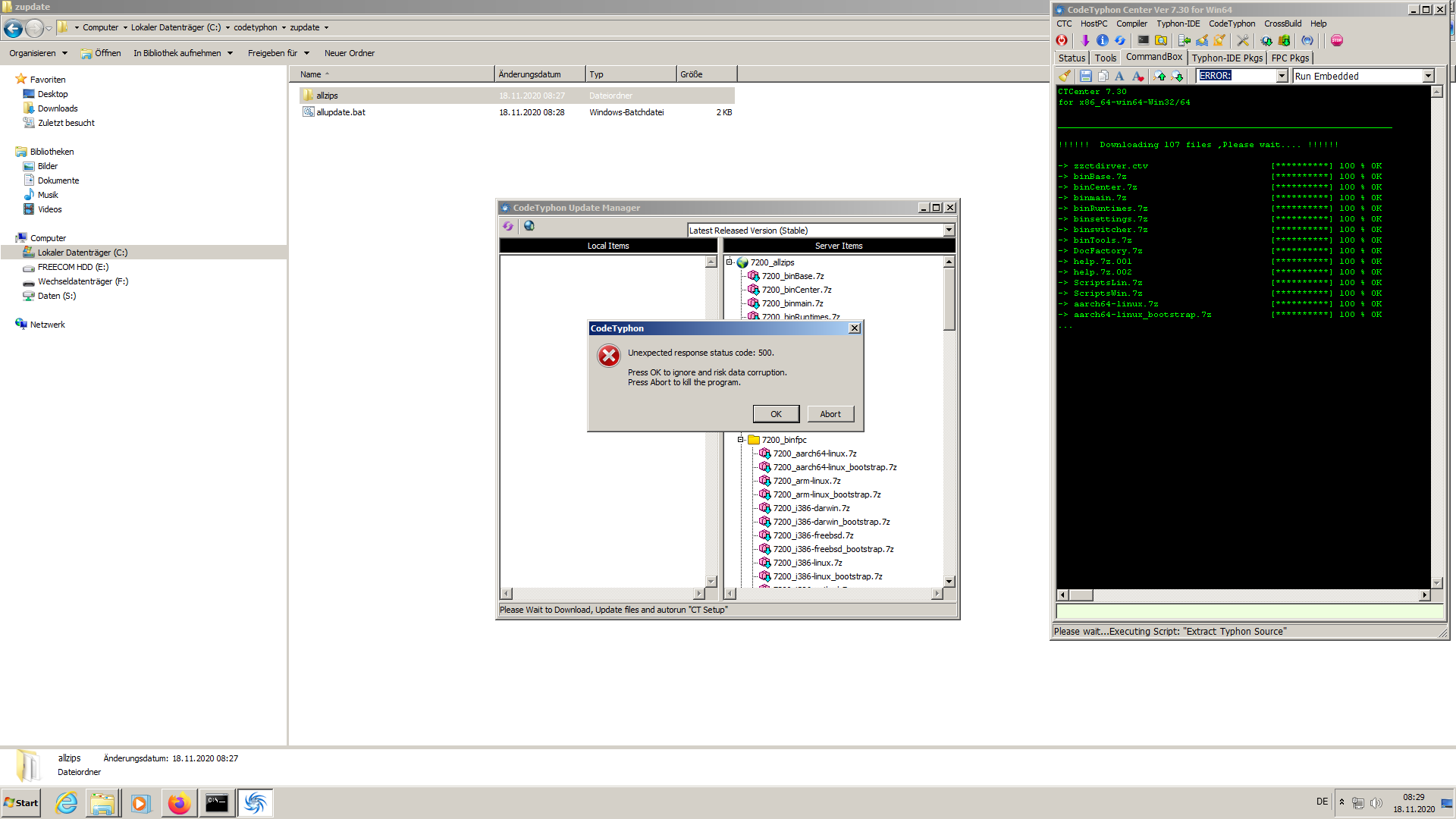Click the pink STOP sign icon
This screenshot has height=819, width=1456.
coord(1337,41)
